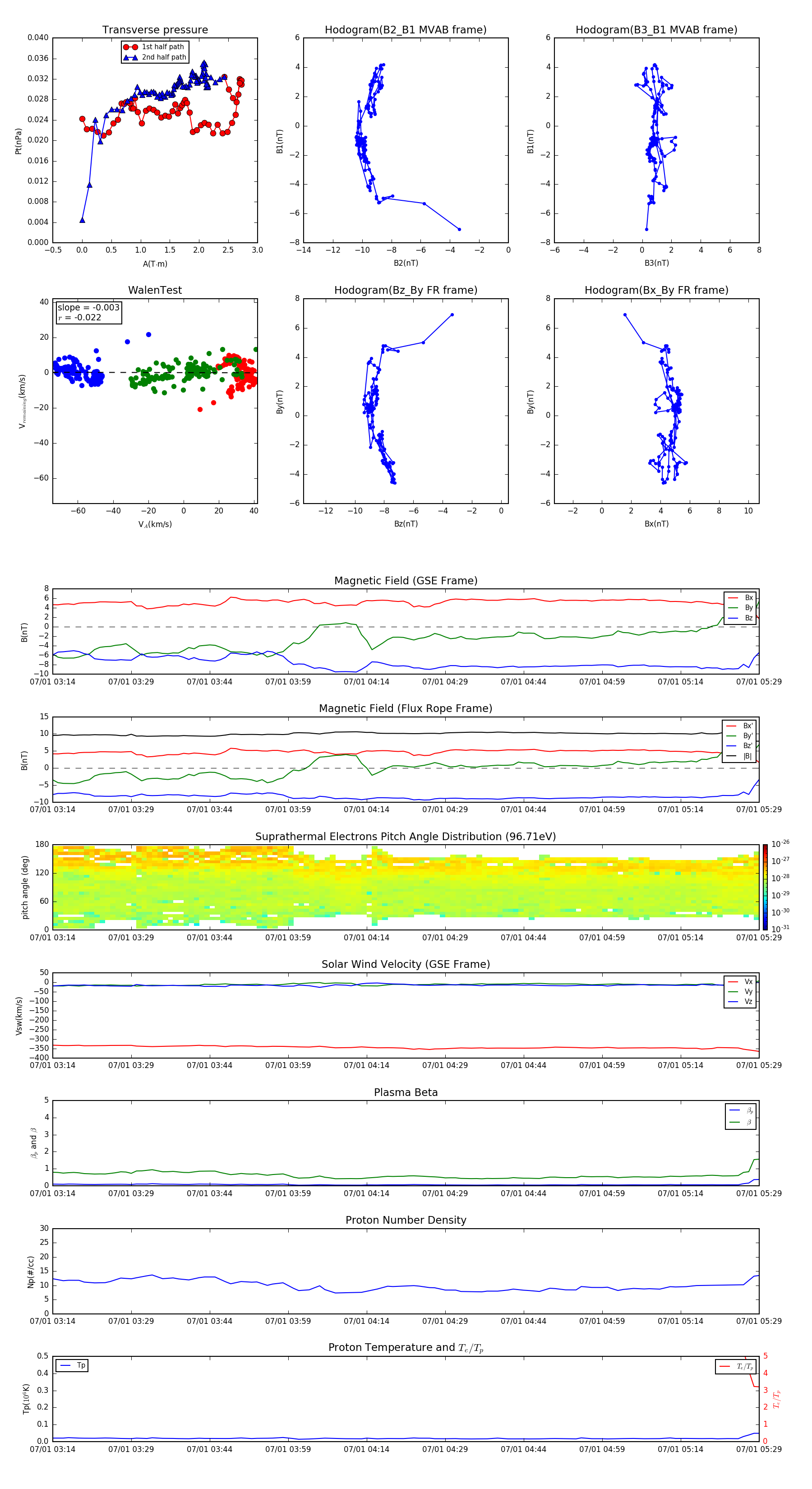Image resolution: width=812 pixels, height=1489 pixels.
Task: Click the 'Vy' legend entry
Action: (x=740, y=991)
